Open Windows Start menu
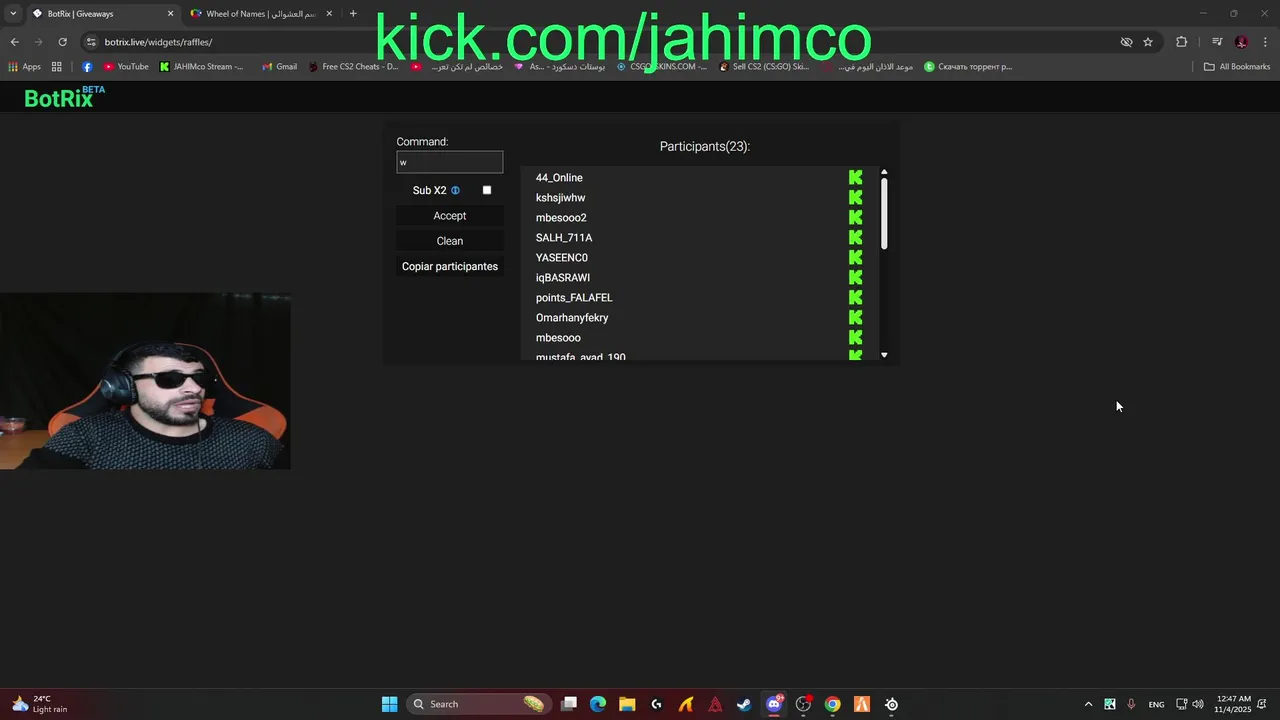Viewport: 1280px width, 720px height. pyautogui.click(x=389, y=704)
